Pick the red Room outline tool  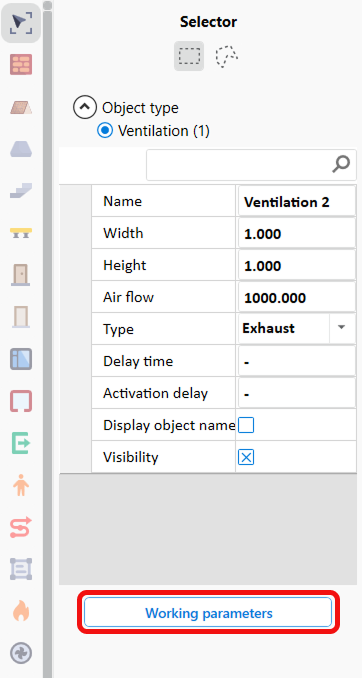[x=21, y=401]
